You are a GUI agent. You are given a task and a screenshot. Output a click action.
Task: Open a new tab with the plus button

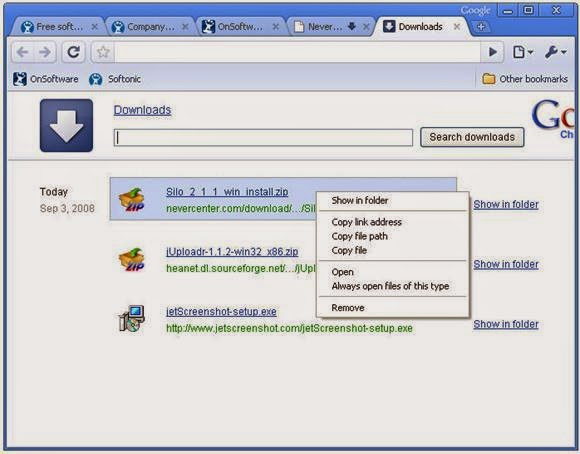click(x=481, y=27)
